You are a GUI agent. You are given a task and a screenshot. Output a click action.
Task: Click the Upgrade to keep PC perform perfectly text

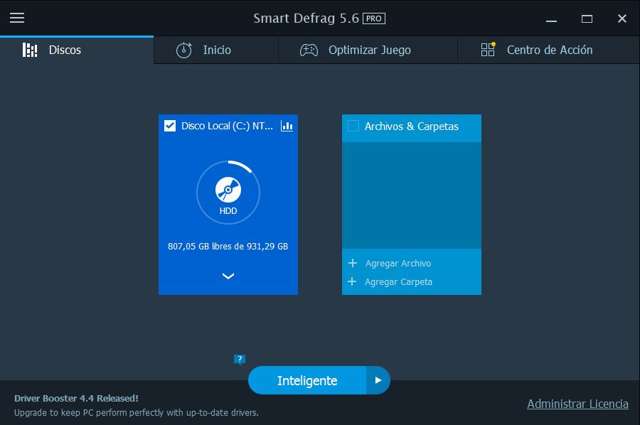(136, 413)
